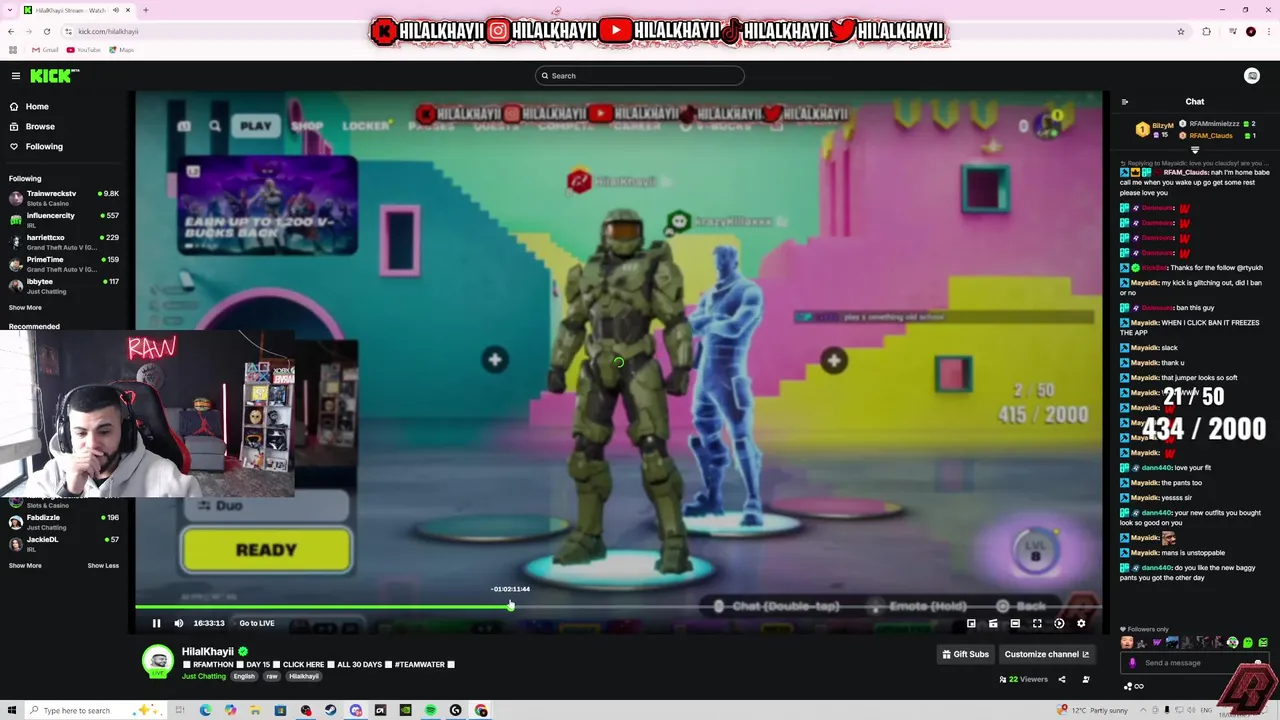Open JackieDL recommended channel

64,543
